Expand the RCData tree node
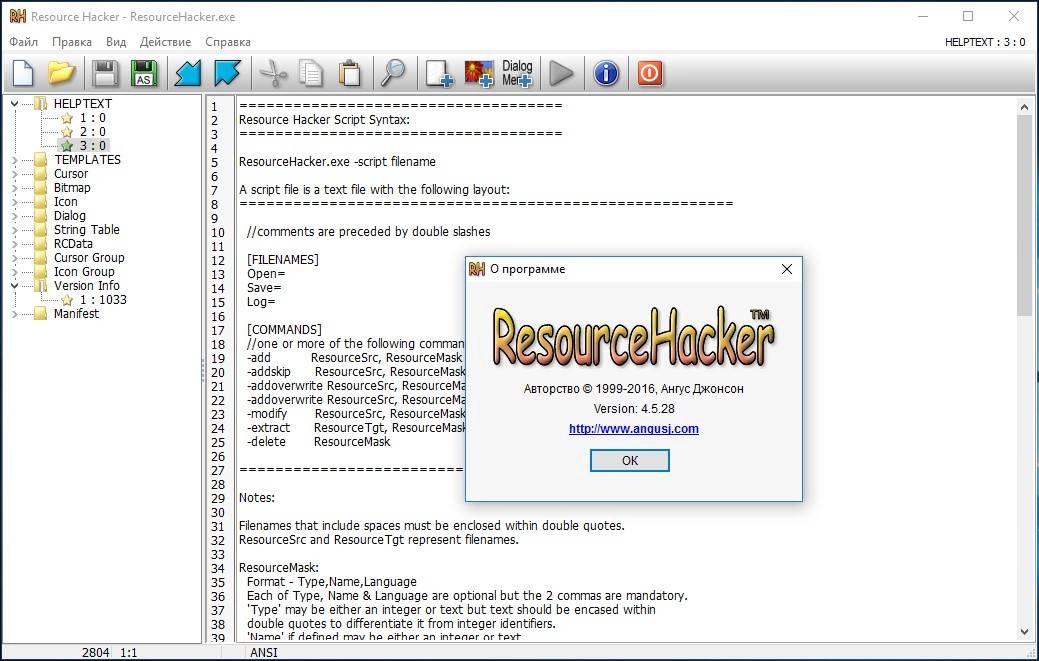Image resolution: width=1039 pixels, height=661 pixels. point(15,244)
